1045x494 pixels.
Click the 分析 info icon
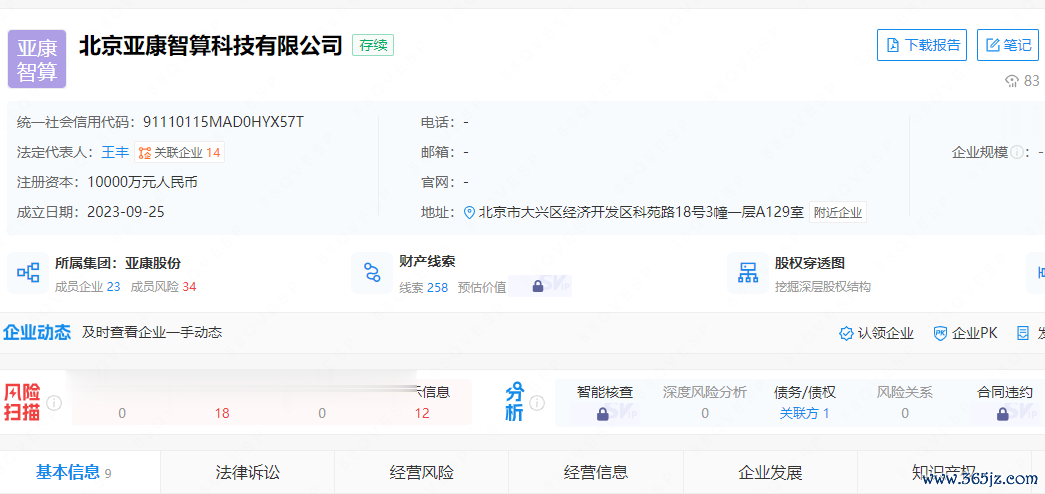[x=537, y=403]
